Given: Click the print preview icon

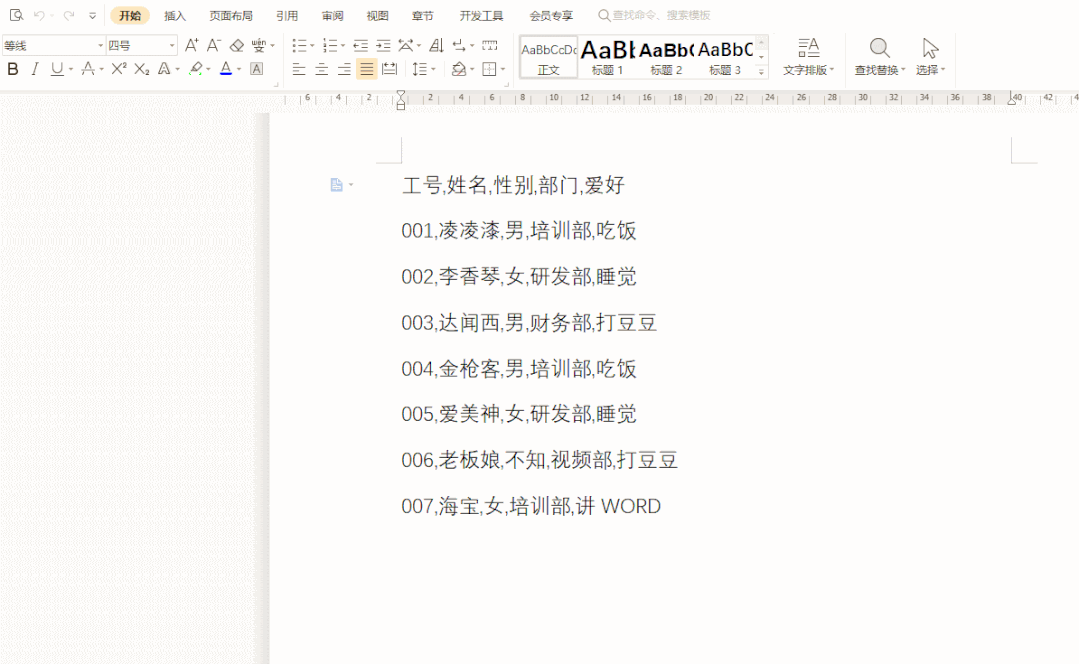Looking at the screenshot, I should (16, 15).
